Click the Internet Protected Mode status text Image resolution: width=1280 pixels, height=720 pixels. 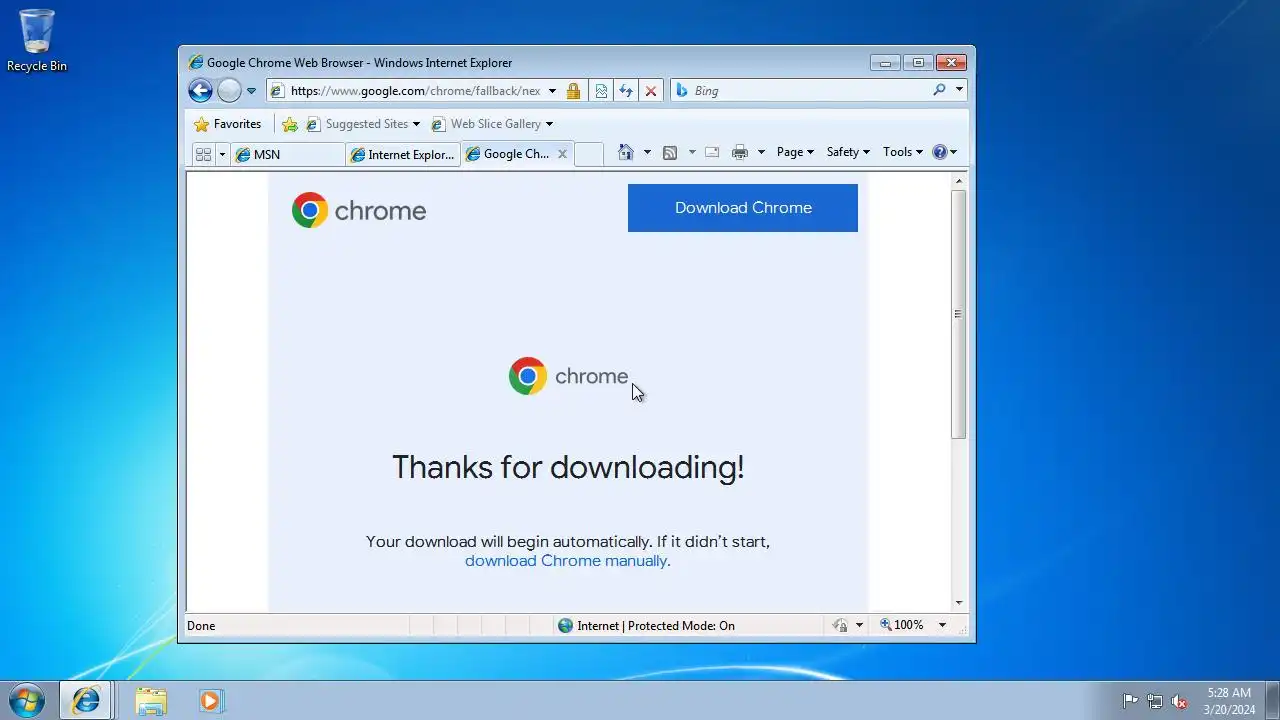click(656, 626)
